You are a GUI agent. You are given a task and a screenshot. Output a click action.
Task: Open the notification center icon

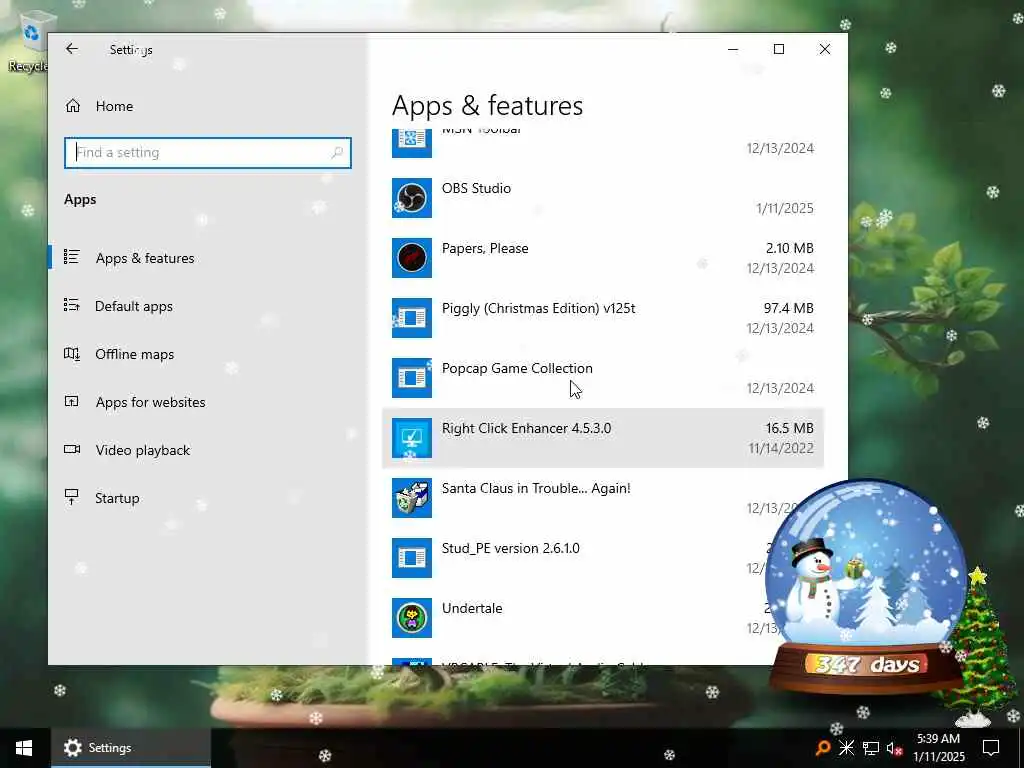pyautogui.click(x=991, y=748)
